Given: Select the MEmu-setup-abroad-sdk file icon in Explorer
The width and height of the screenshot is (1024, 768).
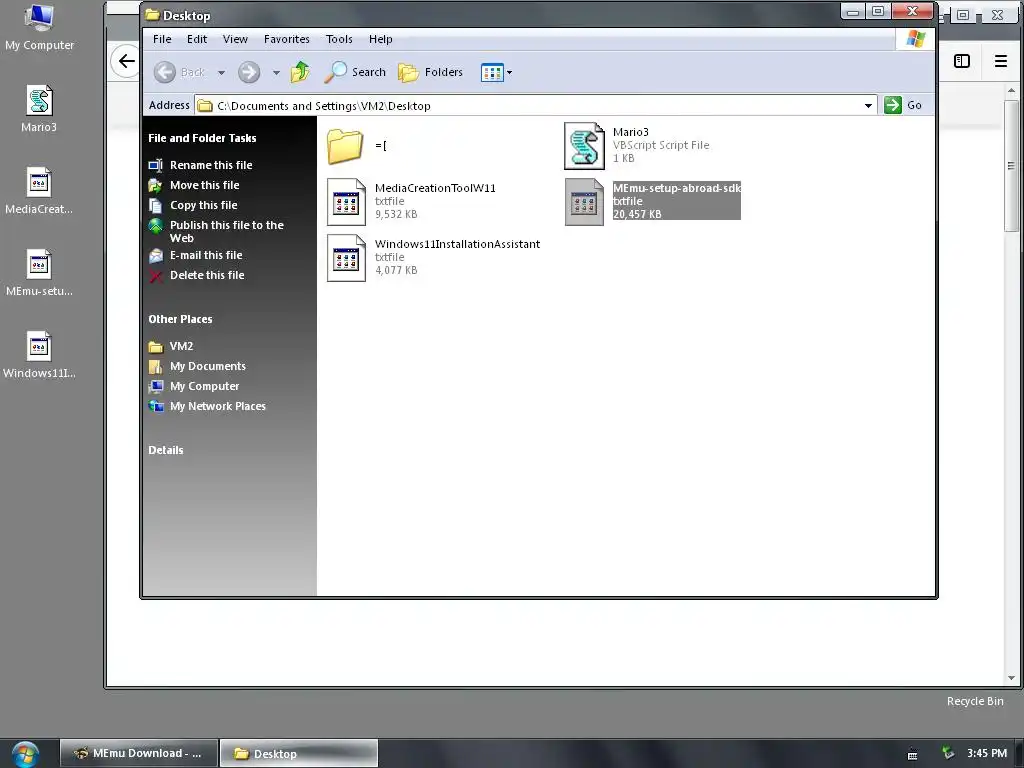Looking at the screenshot, I should pyautogui.click(x=584, y=202).
